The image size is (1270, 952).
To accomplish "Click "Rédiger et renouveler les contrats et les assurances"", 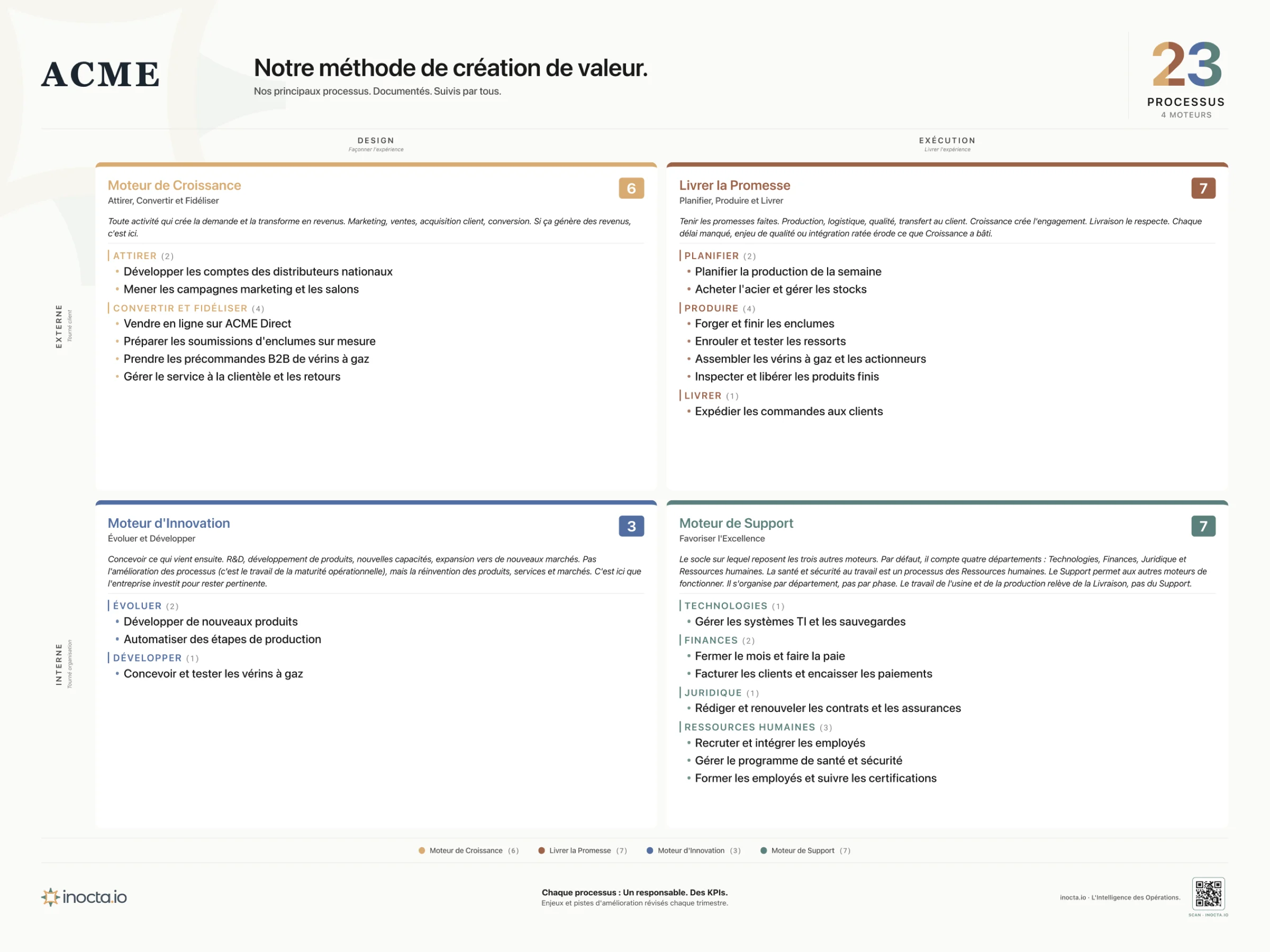I will [x=827, y=708].
